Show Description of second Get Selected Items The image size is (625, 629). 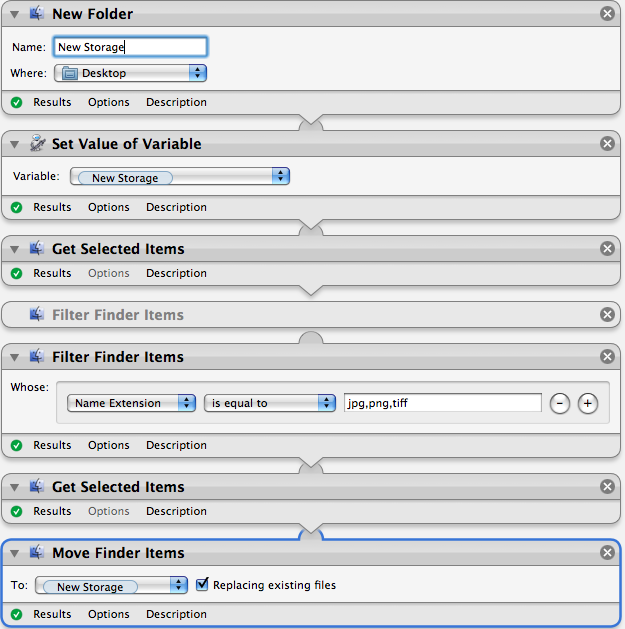point(176,511)
